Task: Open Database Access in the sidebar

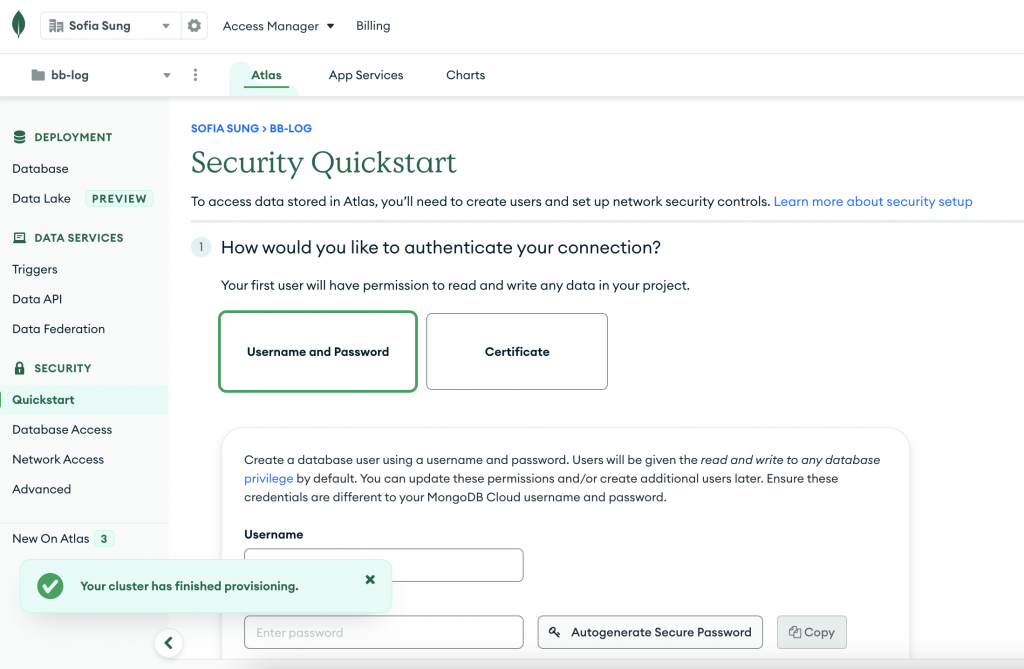Action: pyautogui.click(x=62, y=429)
